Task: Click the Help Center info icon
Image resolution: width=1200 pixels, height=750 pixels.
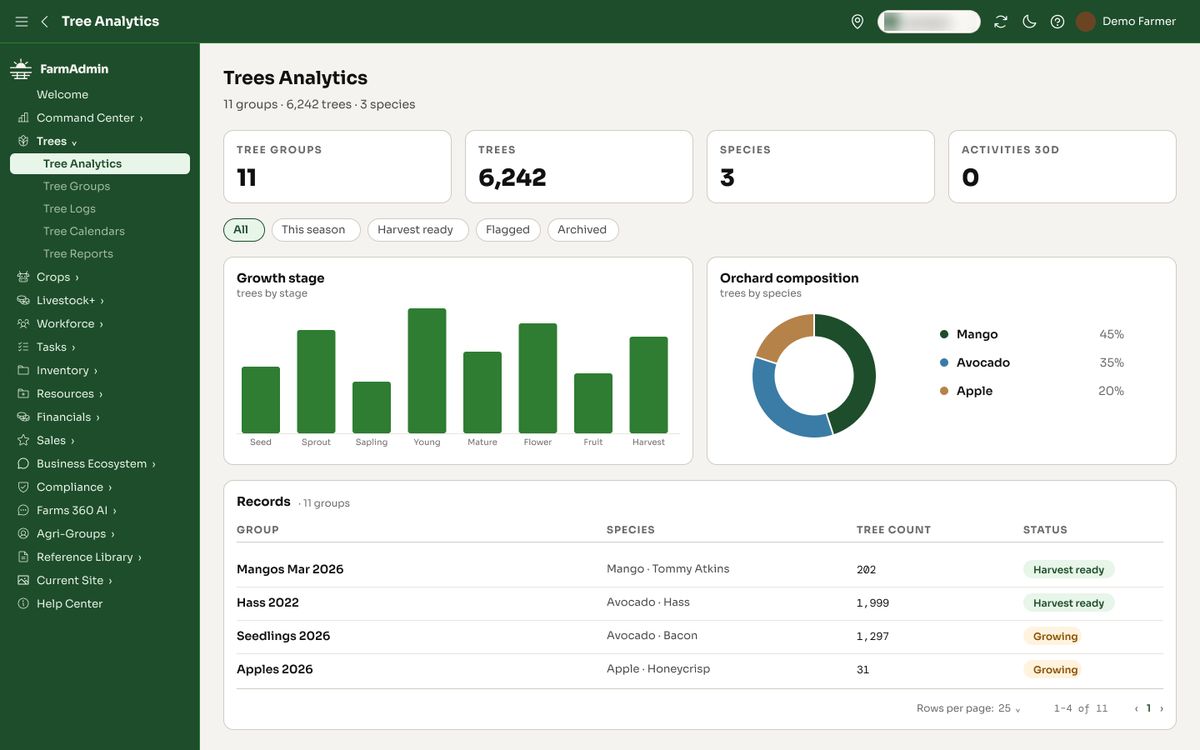Action: [x=23, y=604]
